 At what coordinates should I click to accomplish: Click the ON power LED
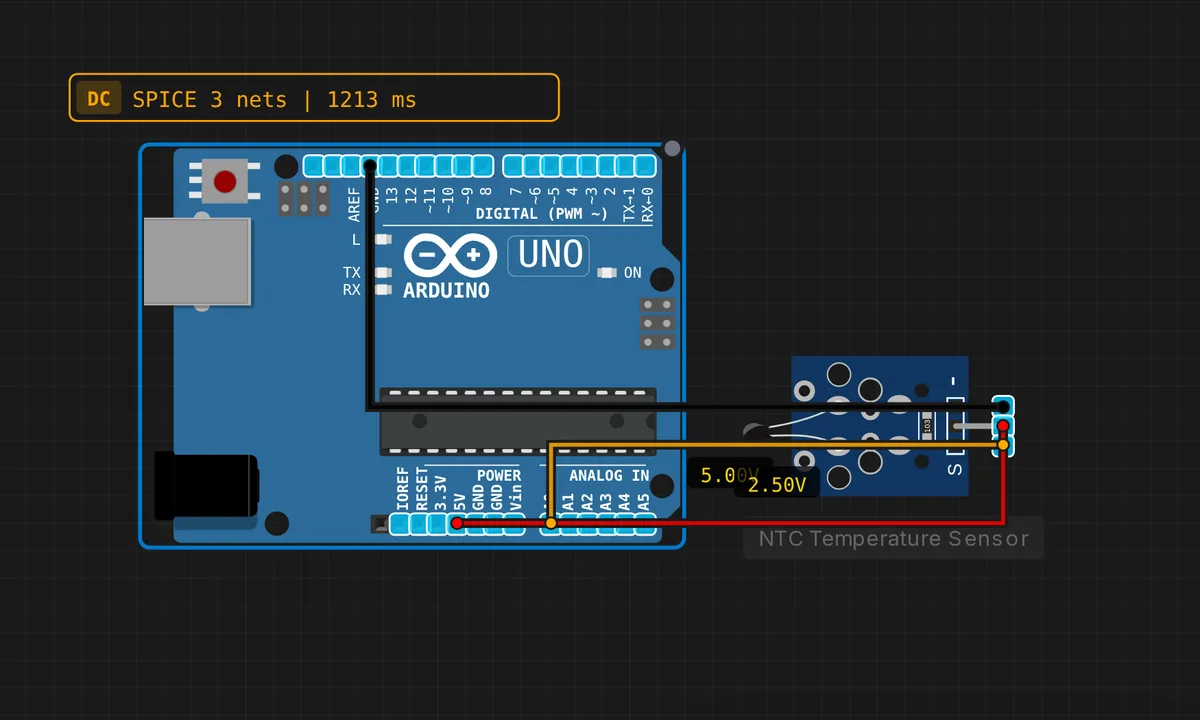coord(607,272)
